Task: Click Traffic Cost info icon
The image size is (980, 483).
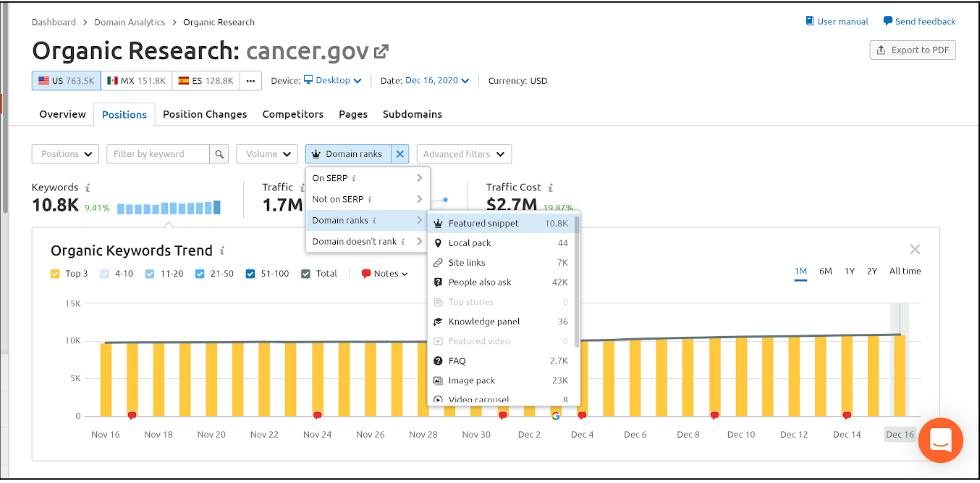Action: [550, 187]
